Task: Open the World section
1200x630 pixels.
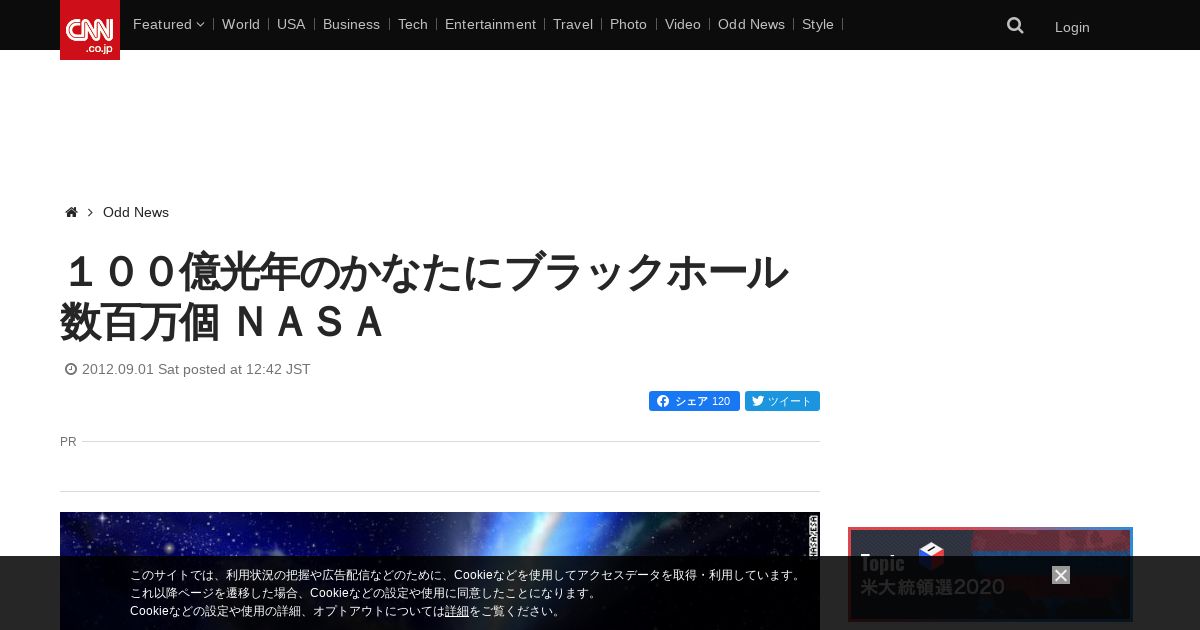Action: coord(241,24)
